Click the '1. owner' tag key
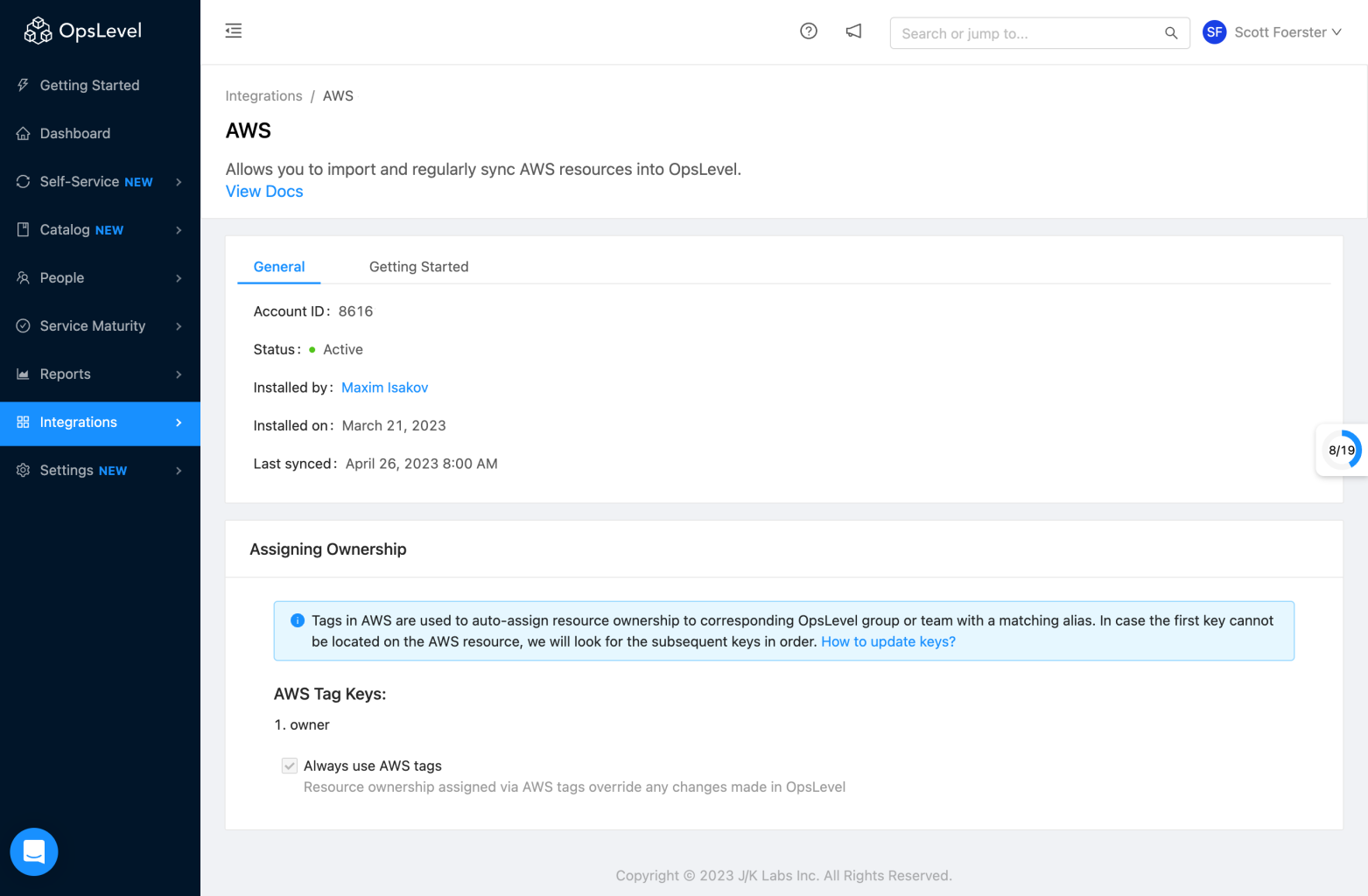This screenshot has height=896, width=1368. (x=302, y=724)
